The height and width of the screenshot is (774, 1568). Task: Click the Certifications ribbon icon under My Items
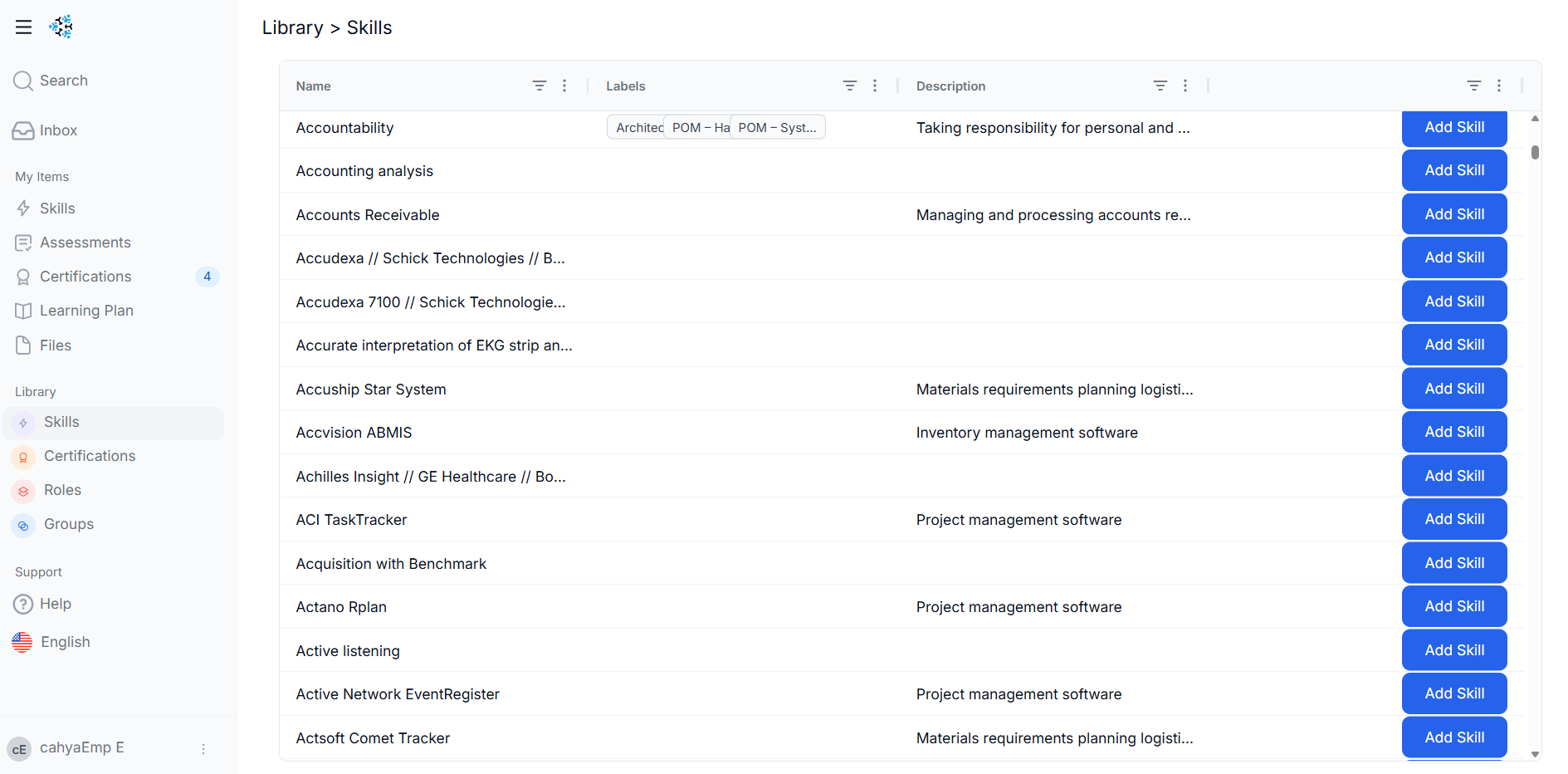23,277
